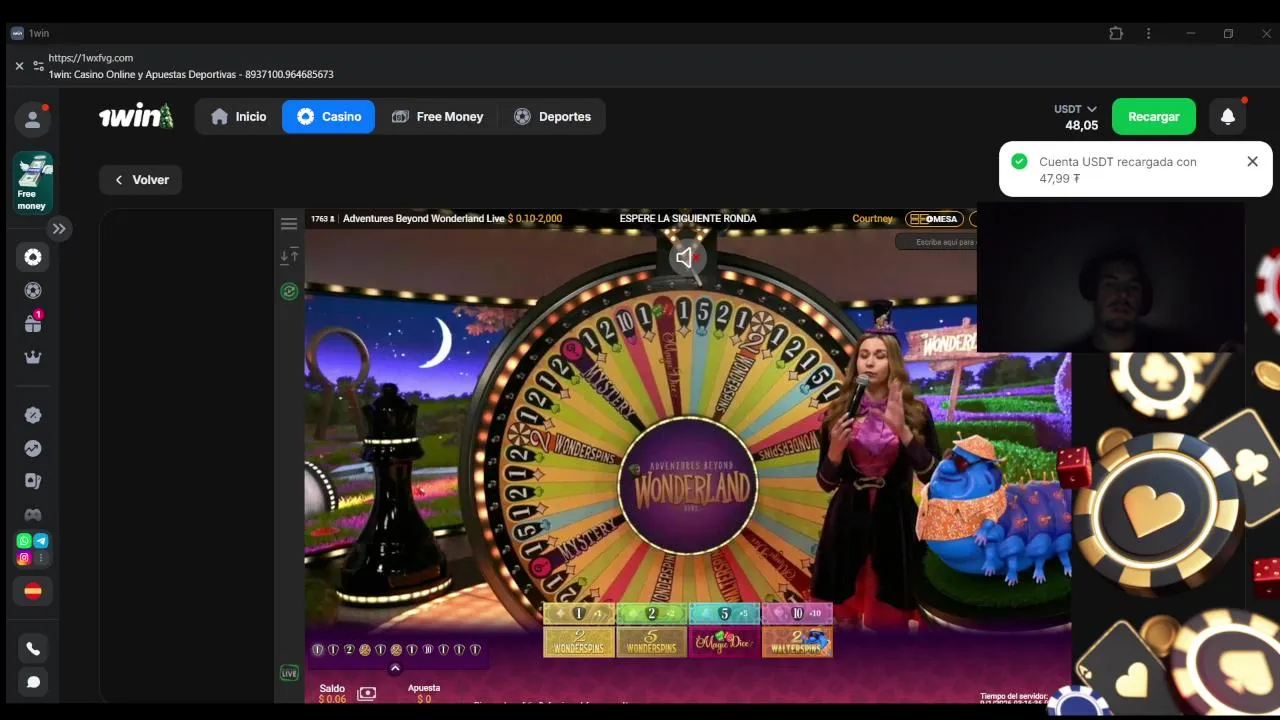Bet on 5 Wonderspins
This screenshot has height=720, width=1280.
652,641
